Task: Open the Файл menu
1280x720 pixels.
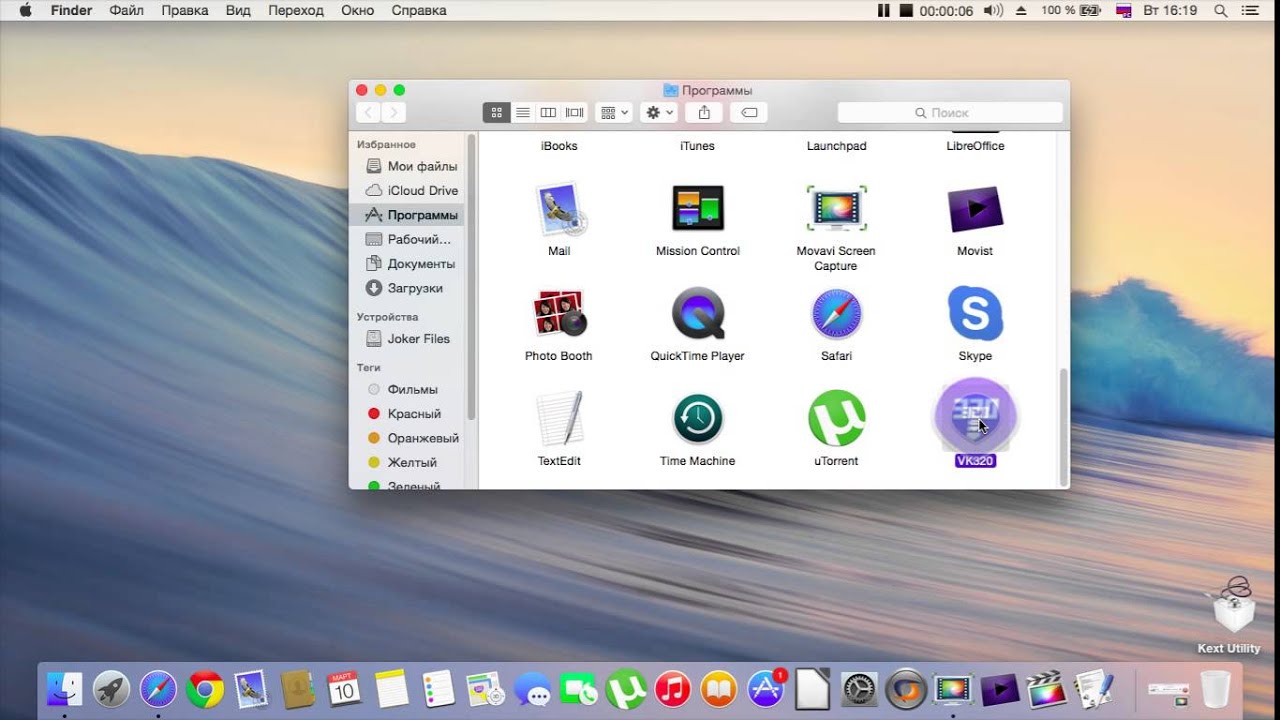Action: (x=126, y=11)
